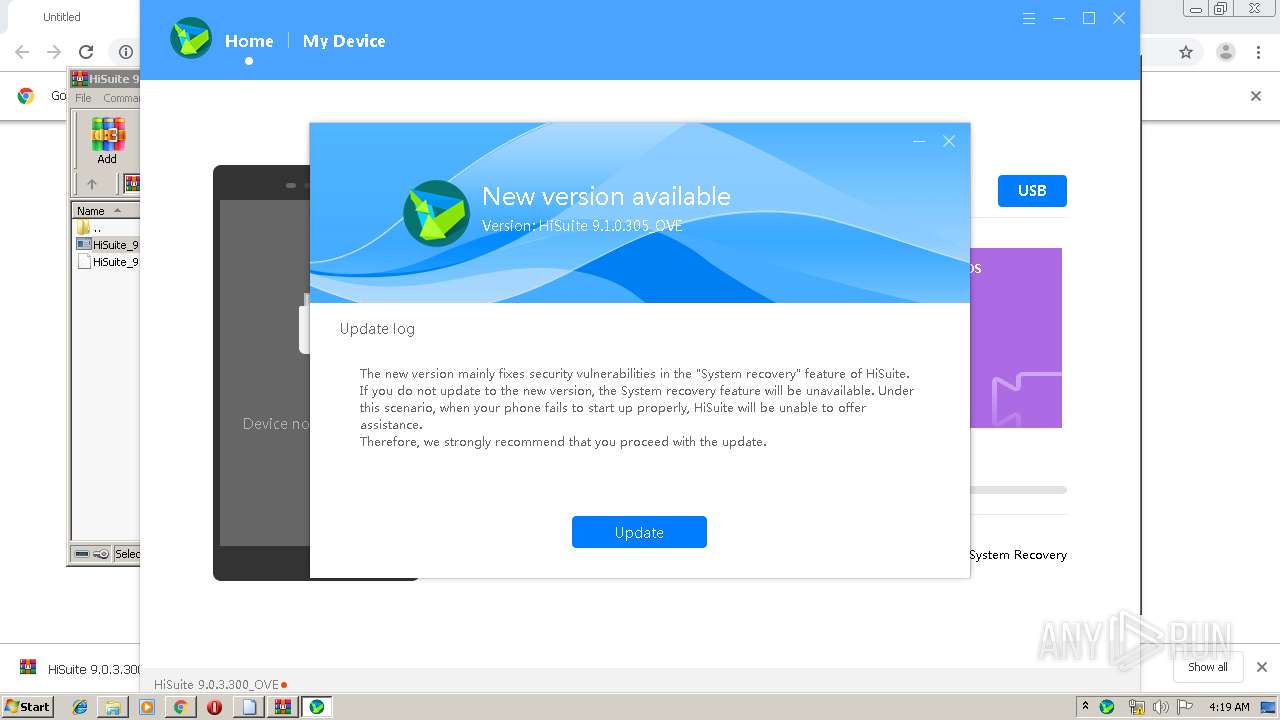Open the Action Center flag icon
1280x720 pixels.
point(1184,707)
